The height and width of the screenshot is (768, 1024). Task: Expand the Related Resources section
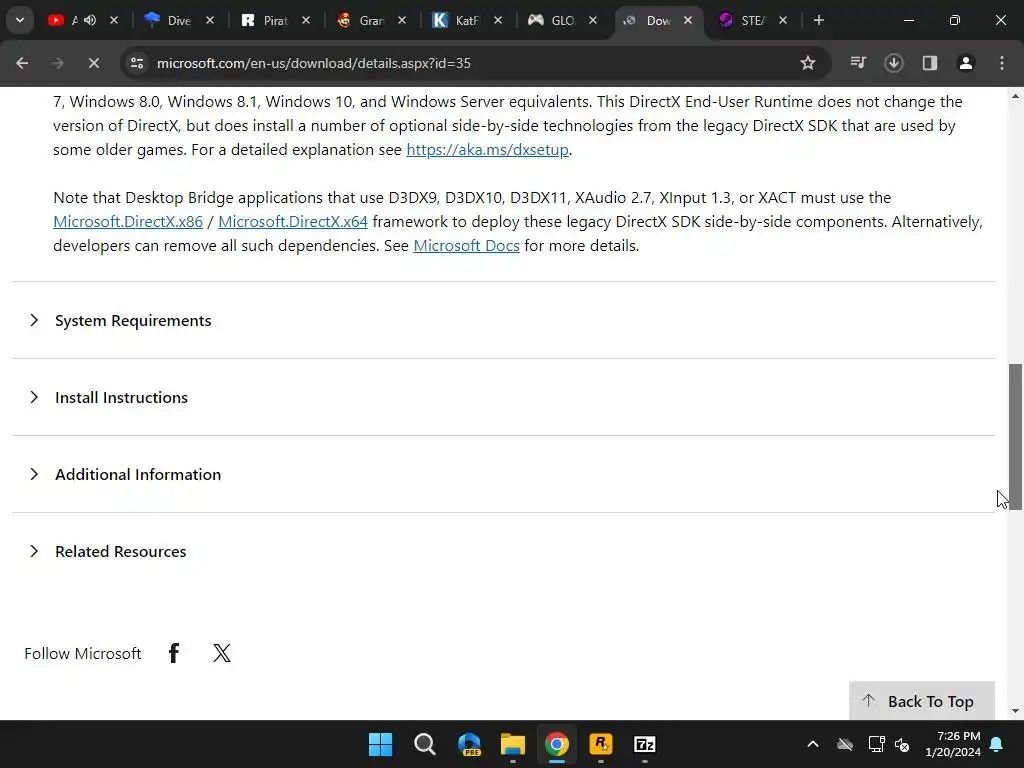tap(504, 552)
